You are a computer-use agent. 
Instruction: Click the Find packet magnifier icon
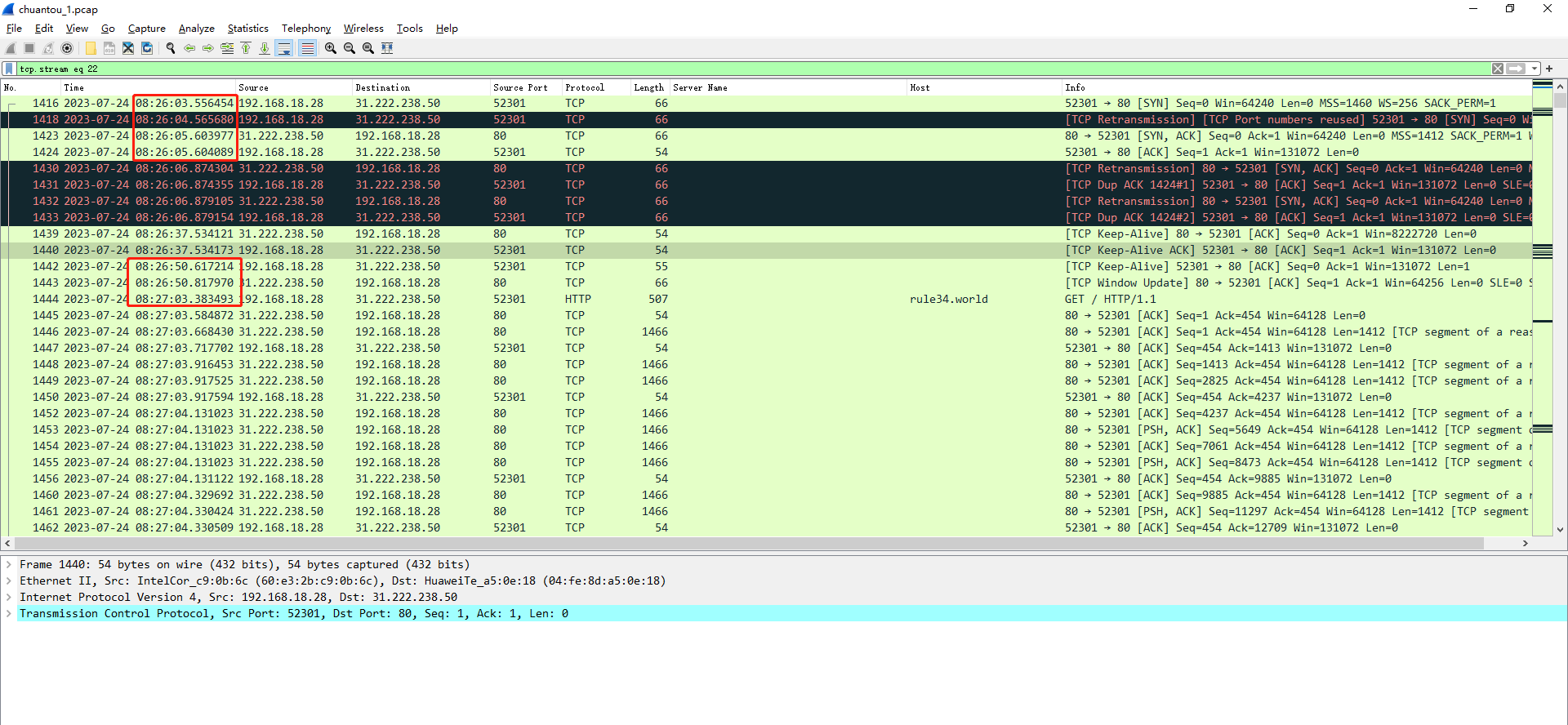171,48
